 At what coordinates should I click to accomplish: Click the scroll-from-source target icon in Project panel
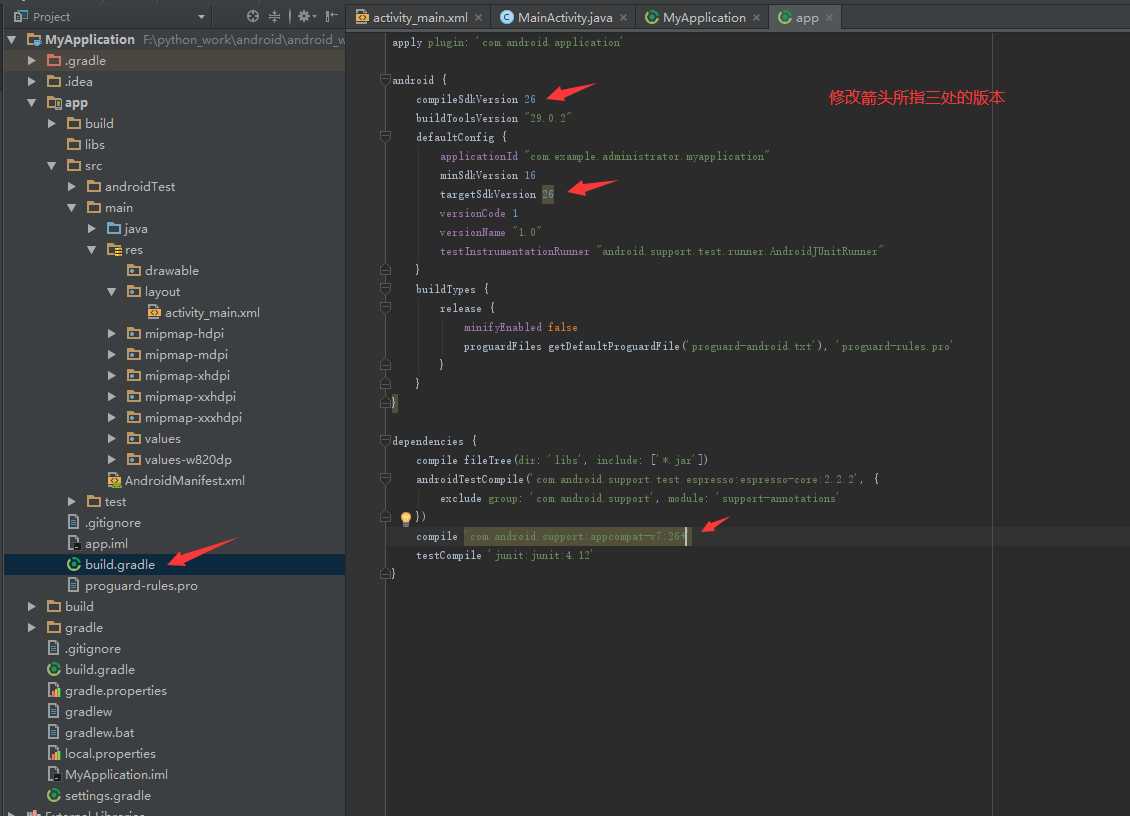click(252, 16)
